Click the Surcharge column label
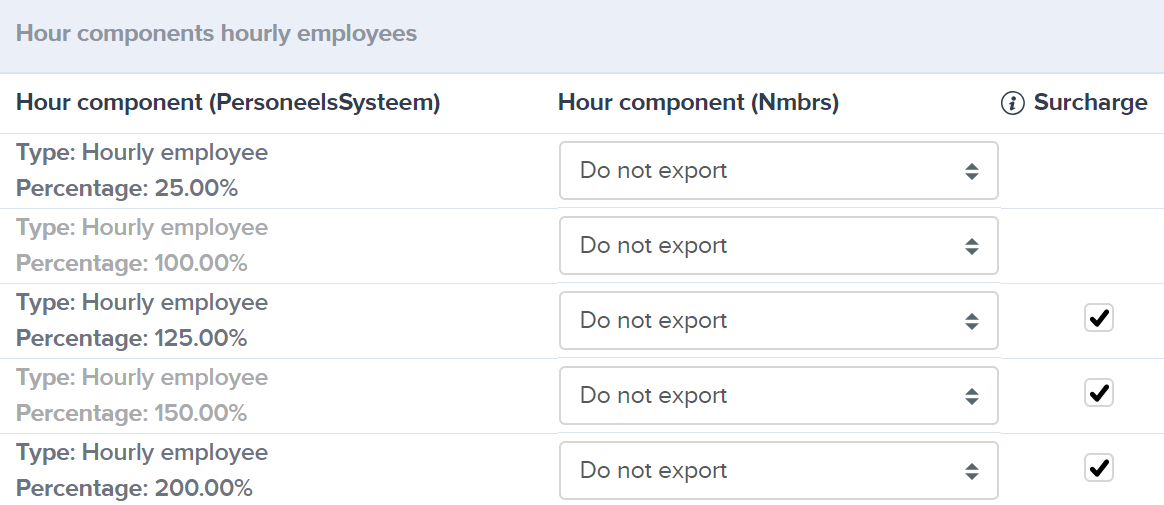 tap(1091, 103)
